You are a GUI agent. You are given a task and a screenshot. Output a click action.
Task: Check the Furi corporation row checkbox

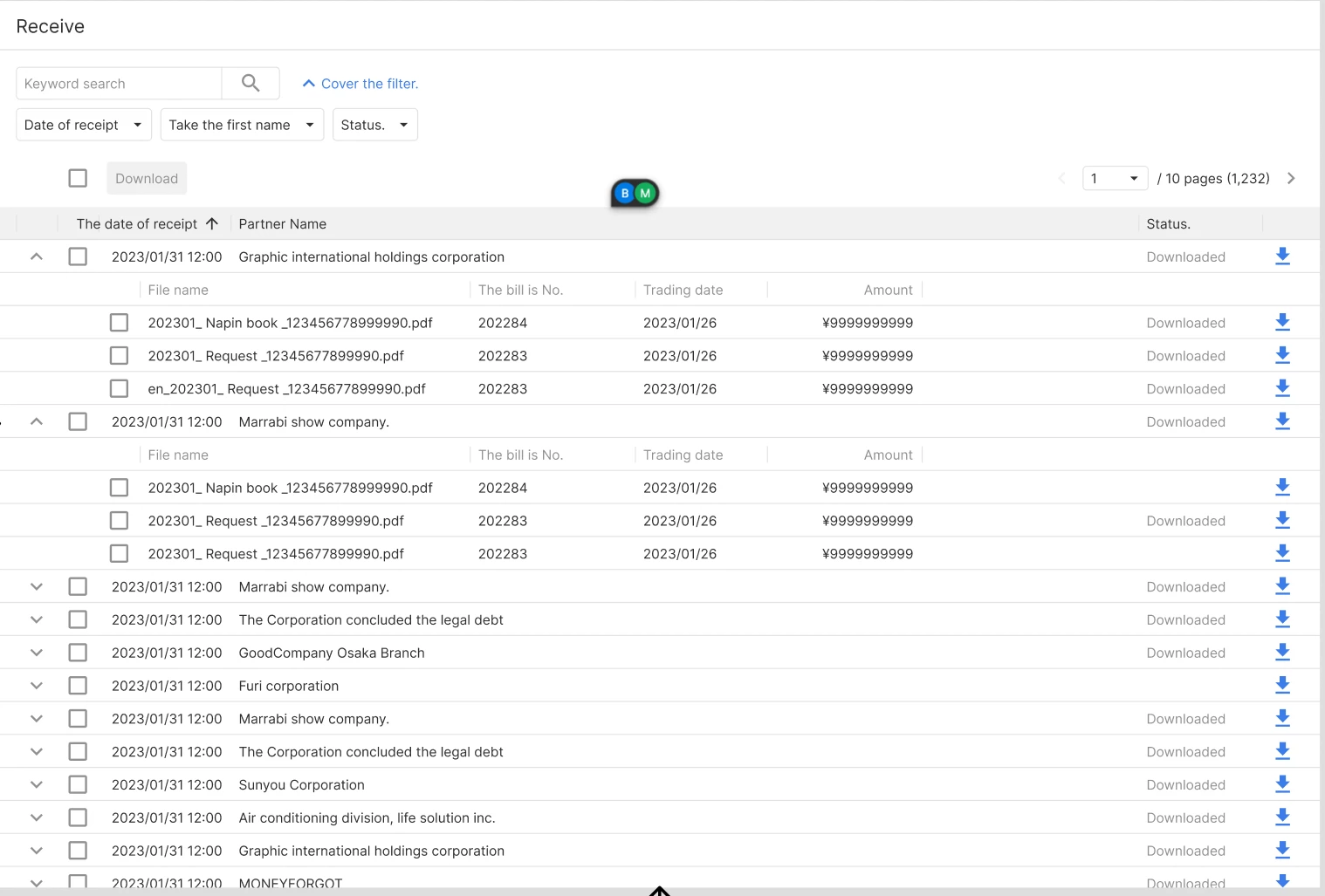pos(78,686)
